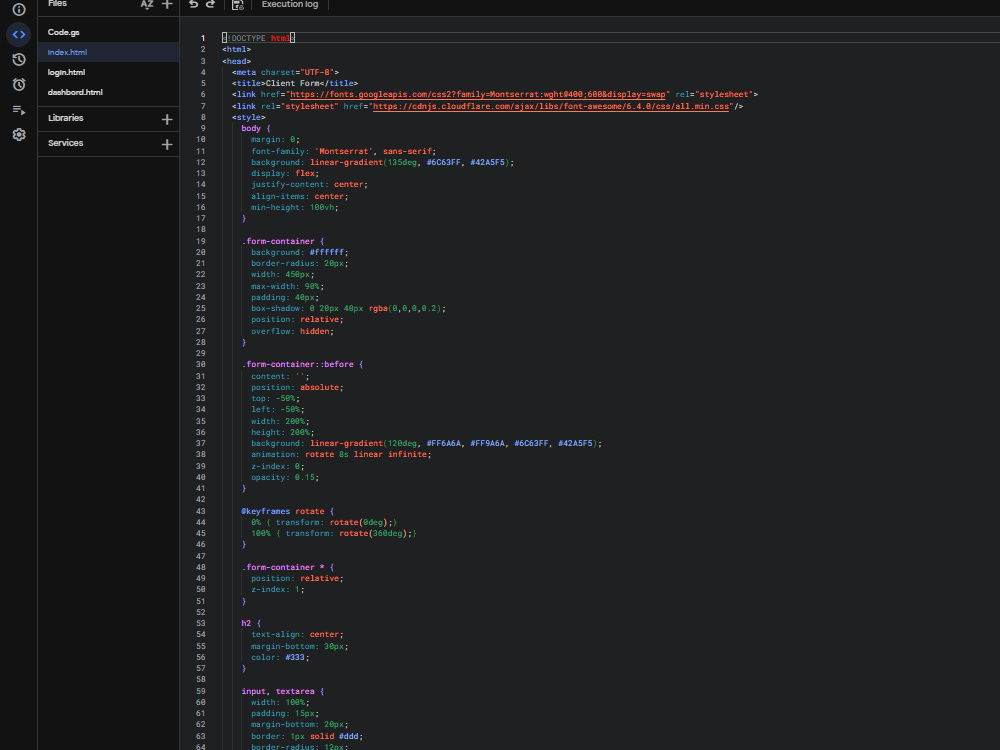Open the Executions list-play icon
Viewport: 1000px width, 750px height.
click(x=18, y=110)
